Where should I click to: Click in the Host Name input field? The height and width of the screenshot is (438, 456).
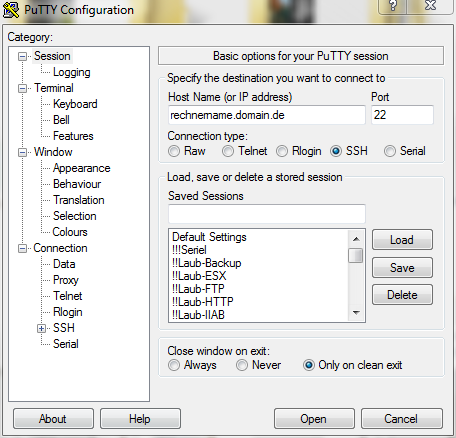point(267,115)
